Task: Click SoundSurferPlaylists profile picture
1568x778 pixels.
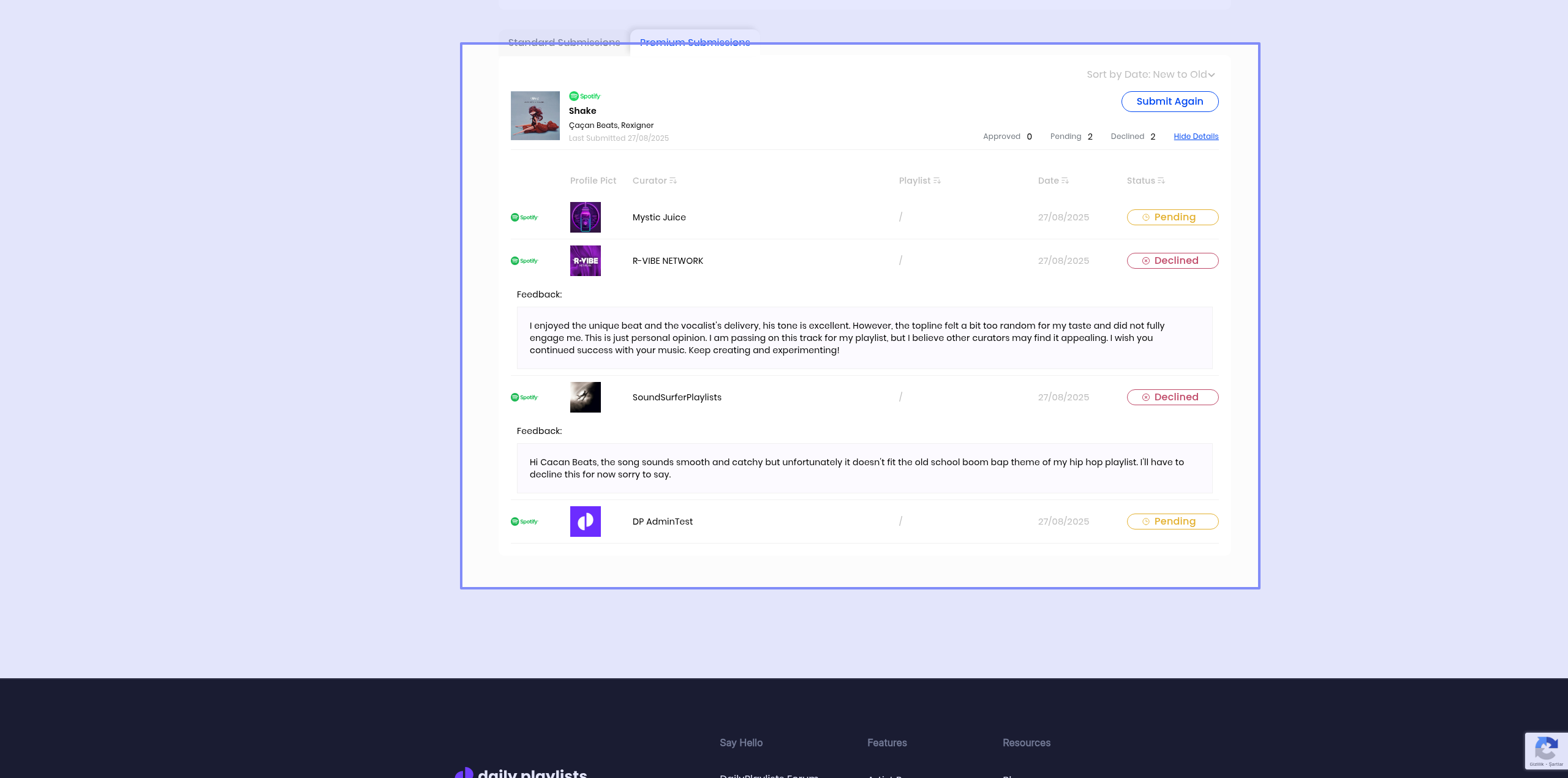Action: click(x=585, y=397)
